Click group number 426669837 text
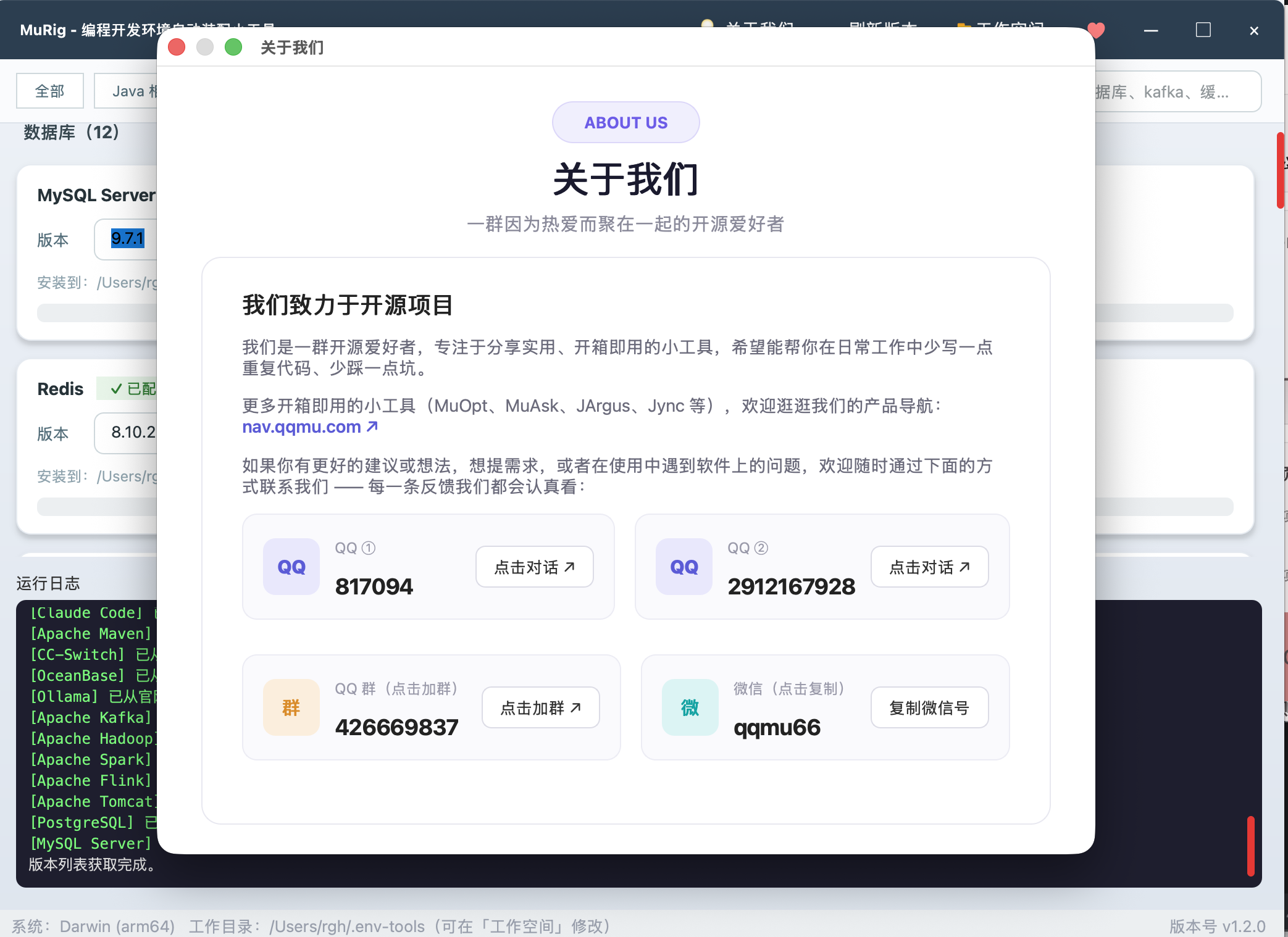The width and height of the screenshot is (1288, 937). [397, 727]
